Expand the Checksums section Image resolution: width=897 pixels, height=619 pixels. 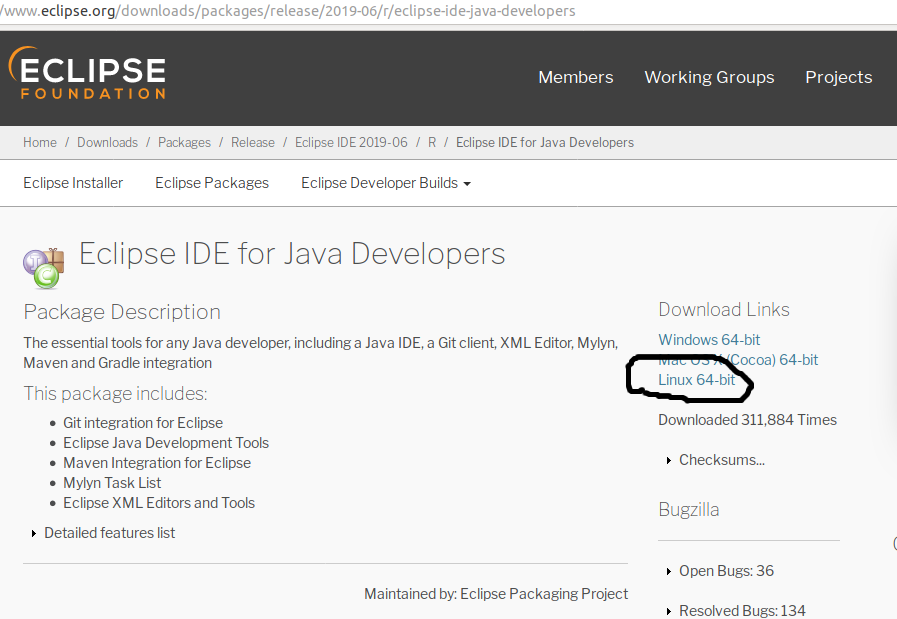point(716,460)
